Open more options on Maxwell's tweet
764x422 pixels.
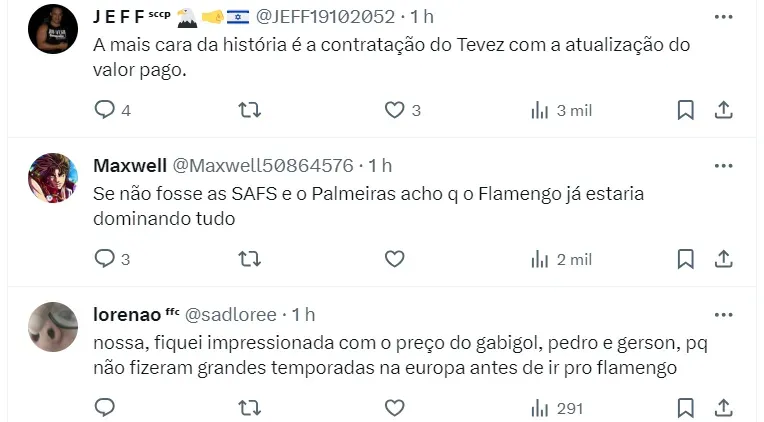[x=723, y=165]
